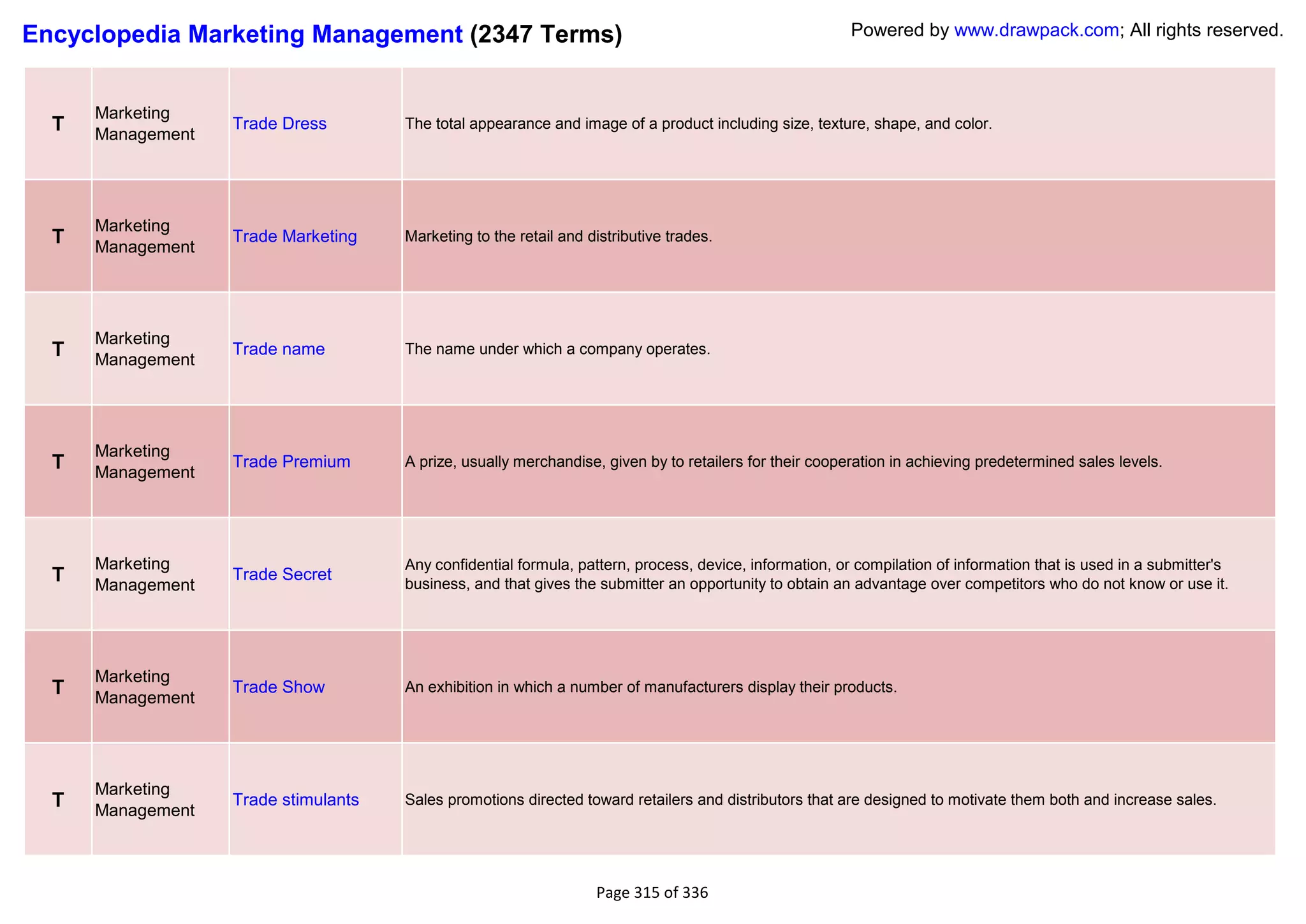Click the 'Page 315 of 336' footer
This screenshot has height=924, width=1306.
652,893
